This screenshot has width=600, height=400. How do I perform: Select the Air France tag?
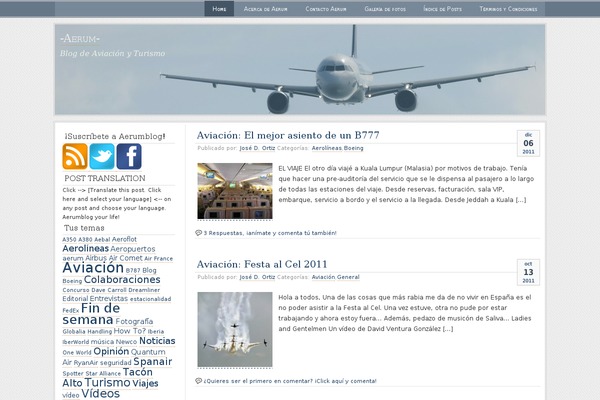tap(158, 259)
